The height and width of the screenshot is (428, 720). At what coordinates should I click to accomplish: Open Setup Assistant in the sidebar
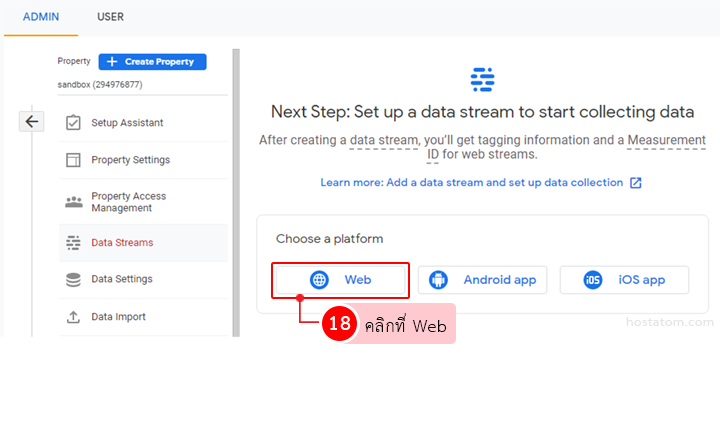tap(127, 123)
